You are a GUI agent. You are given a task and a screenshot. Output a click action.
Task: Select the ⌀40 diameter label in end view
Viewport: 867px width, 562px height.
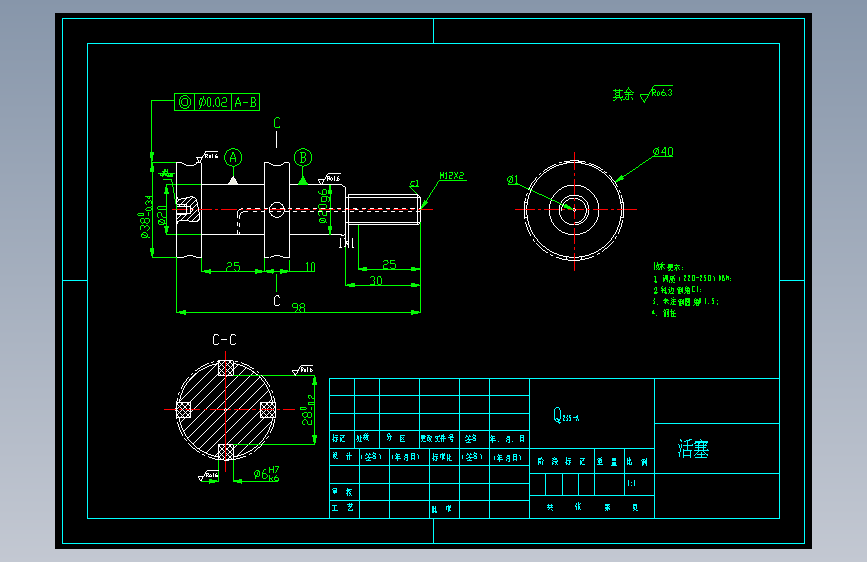coord(663,152)
